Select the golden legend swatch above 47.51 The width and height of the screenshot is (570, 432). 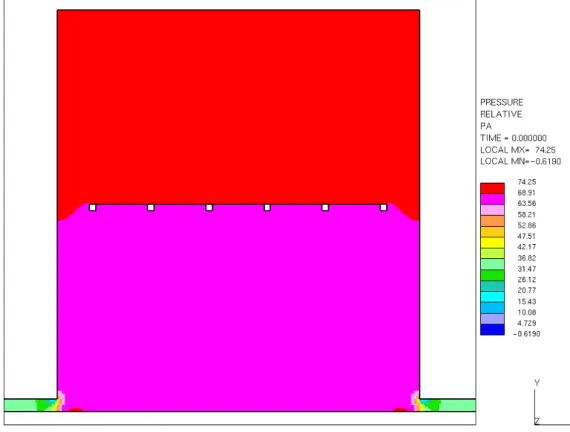click(492, 232)
